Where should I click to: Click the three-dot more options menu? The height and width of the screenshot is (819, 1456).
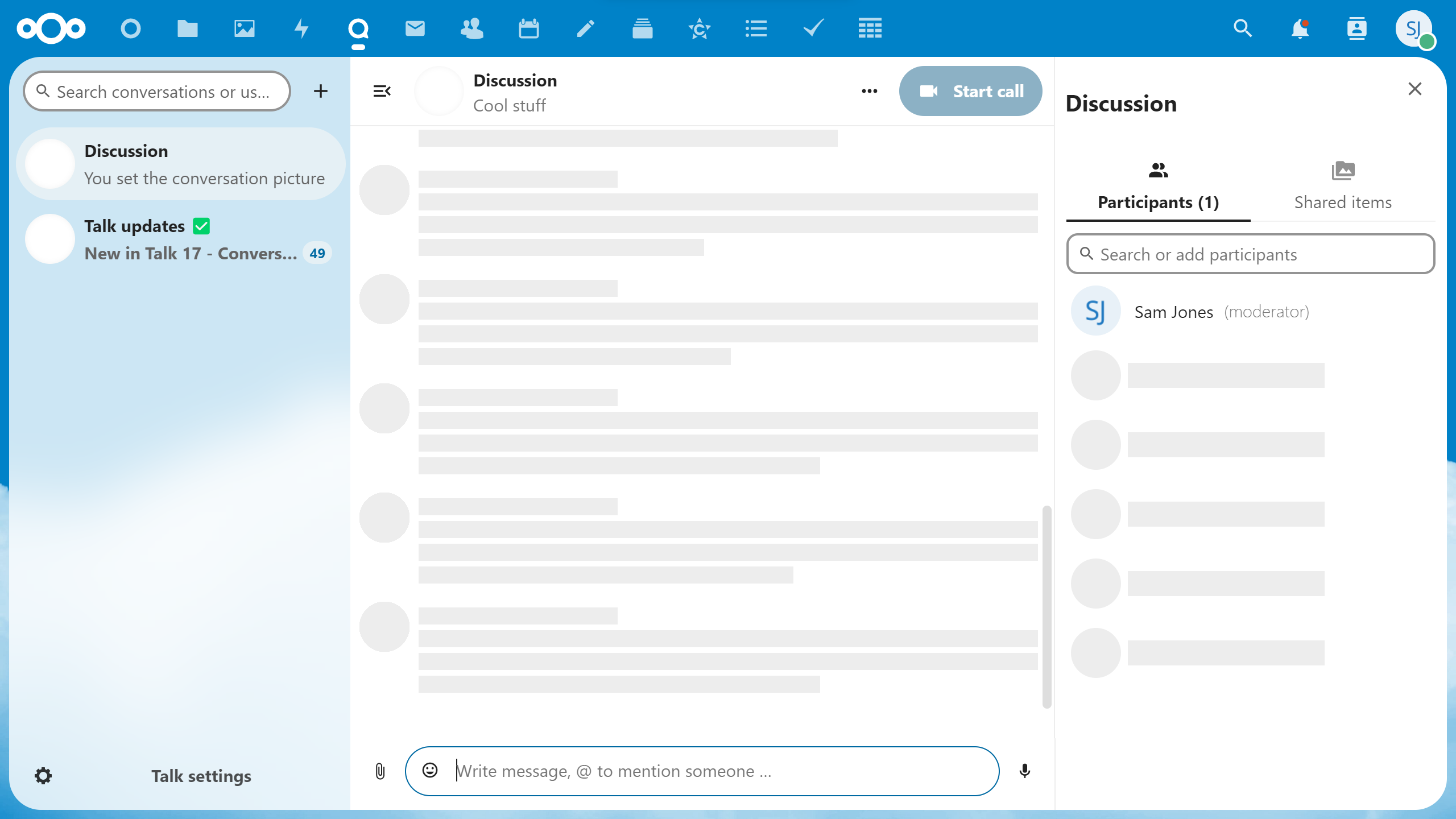(870, 91)
